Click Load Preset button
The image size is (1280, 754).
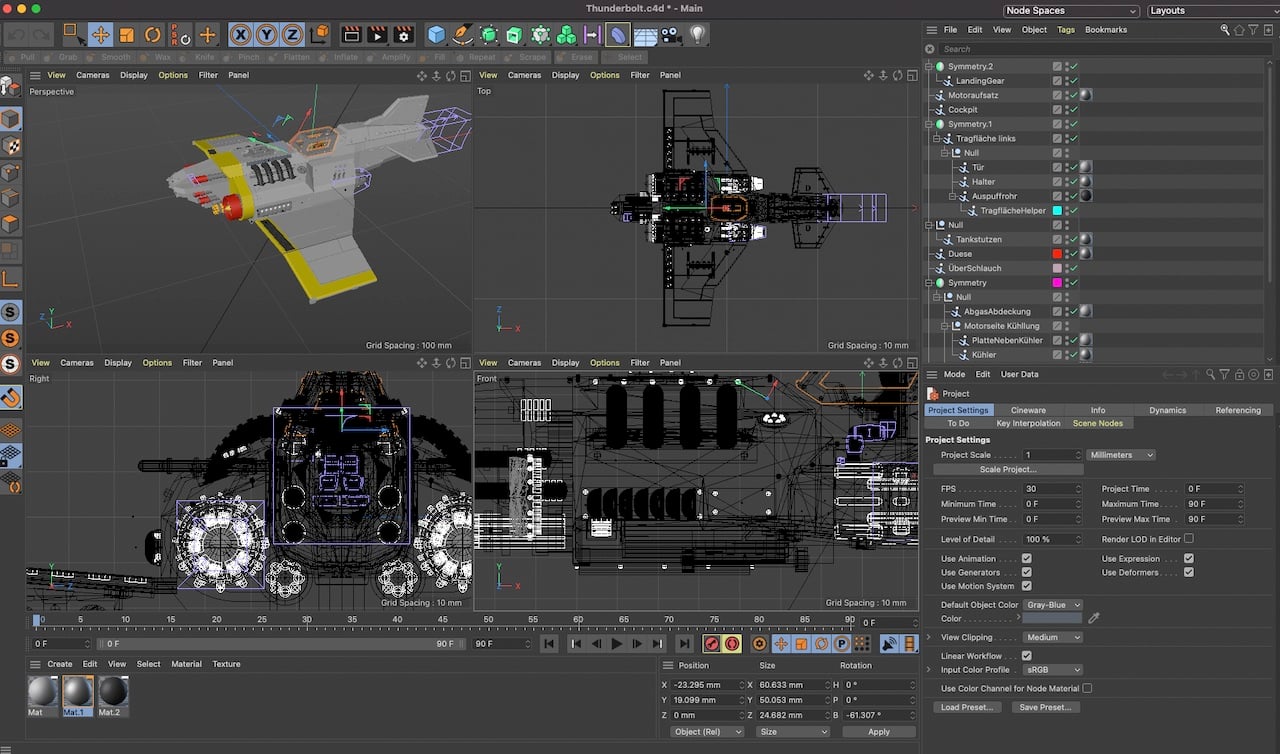967,707
